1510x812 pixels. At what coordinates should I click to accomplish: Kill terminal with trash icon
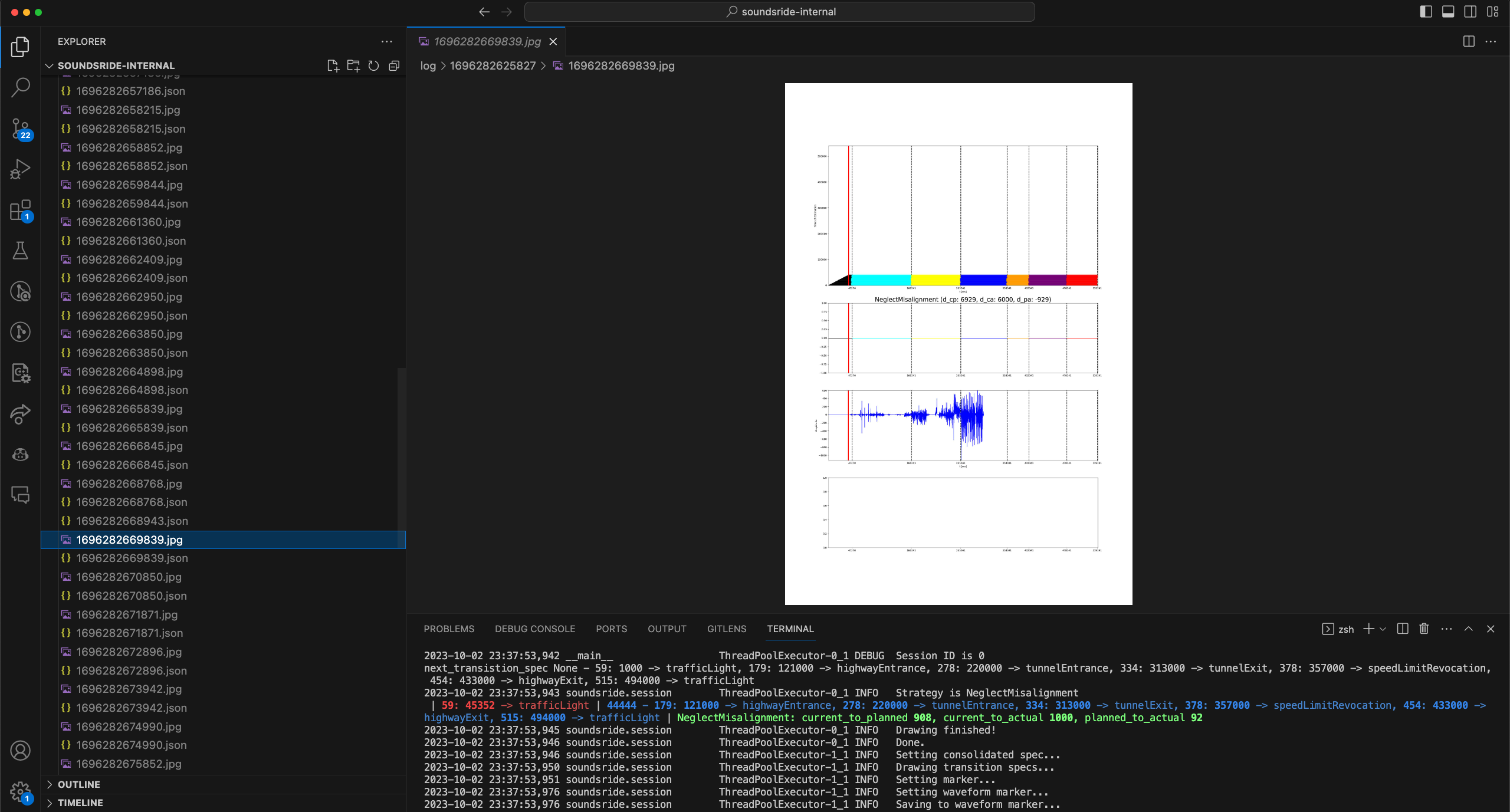click(1424, 629)
